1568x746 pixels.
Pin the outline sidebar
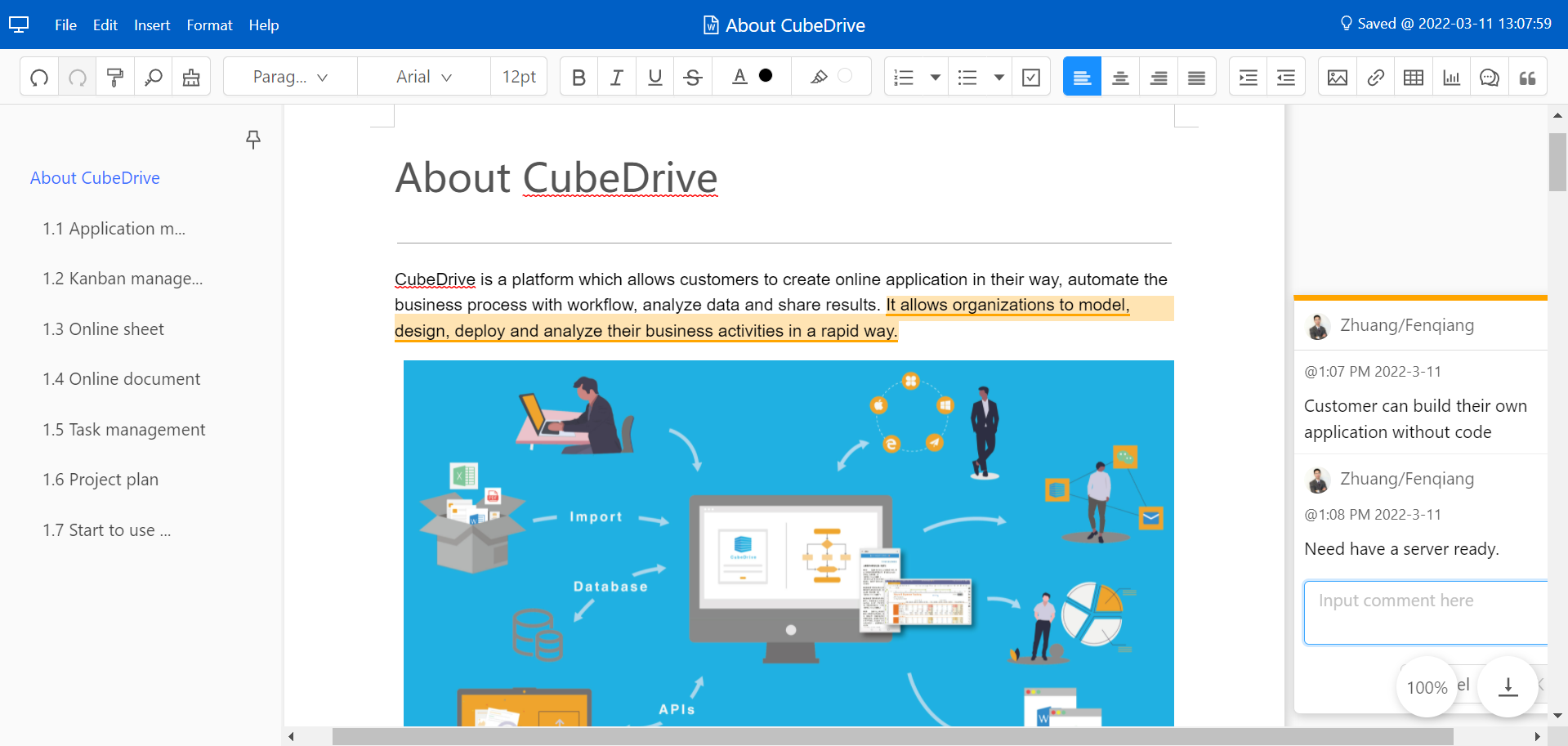point(253,140)
